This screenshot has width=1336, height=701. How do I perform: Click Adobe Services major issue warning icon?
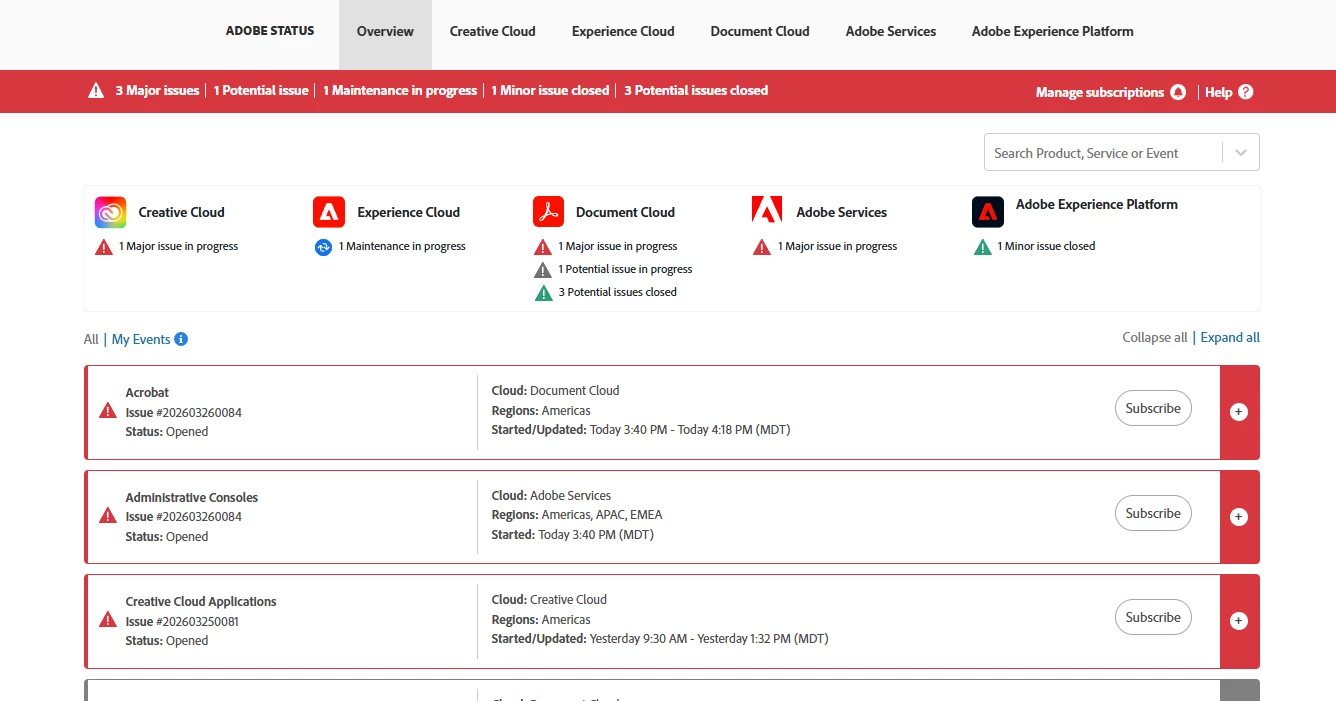762,247
